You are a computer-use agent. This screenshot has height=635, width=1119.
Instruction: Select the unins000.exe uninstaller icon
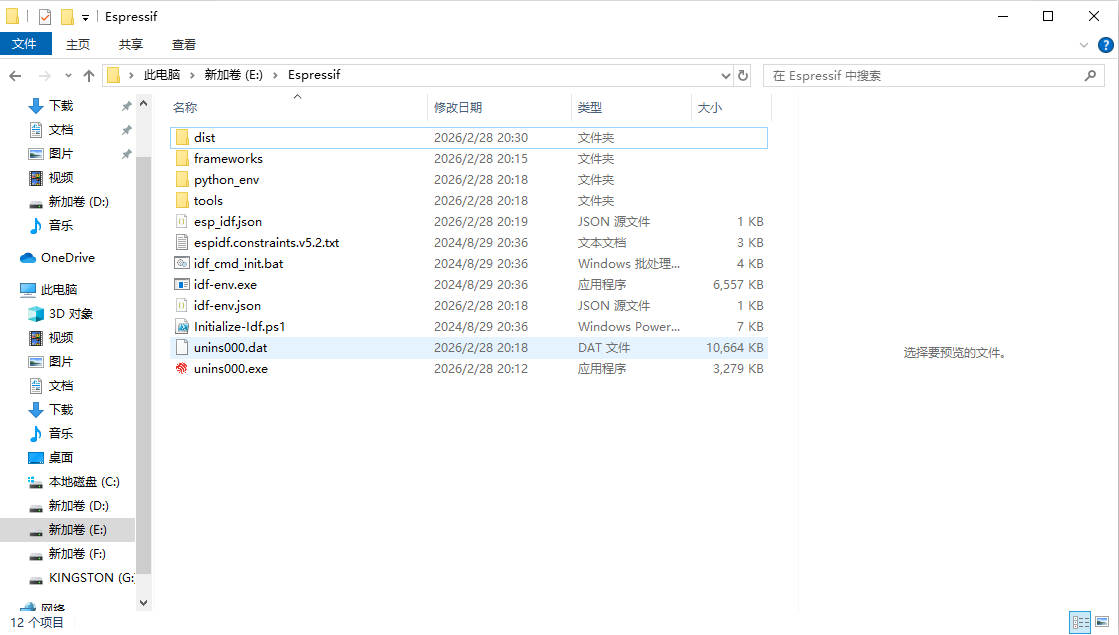pyautogui.click(x=182, y=369)
